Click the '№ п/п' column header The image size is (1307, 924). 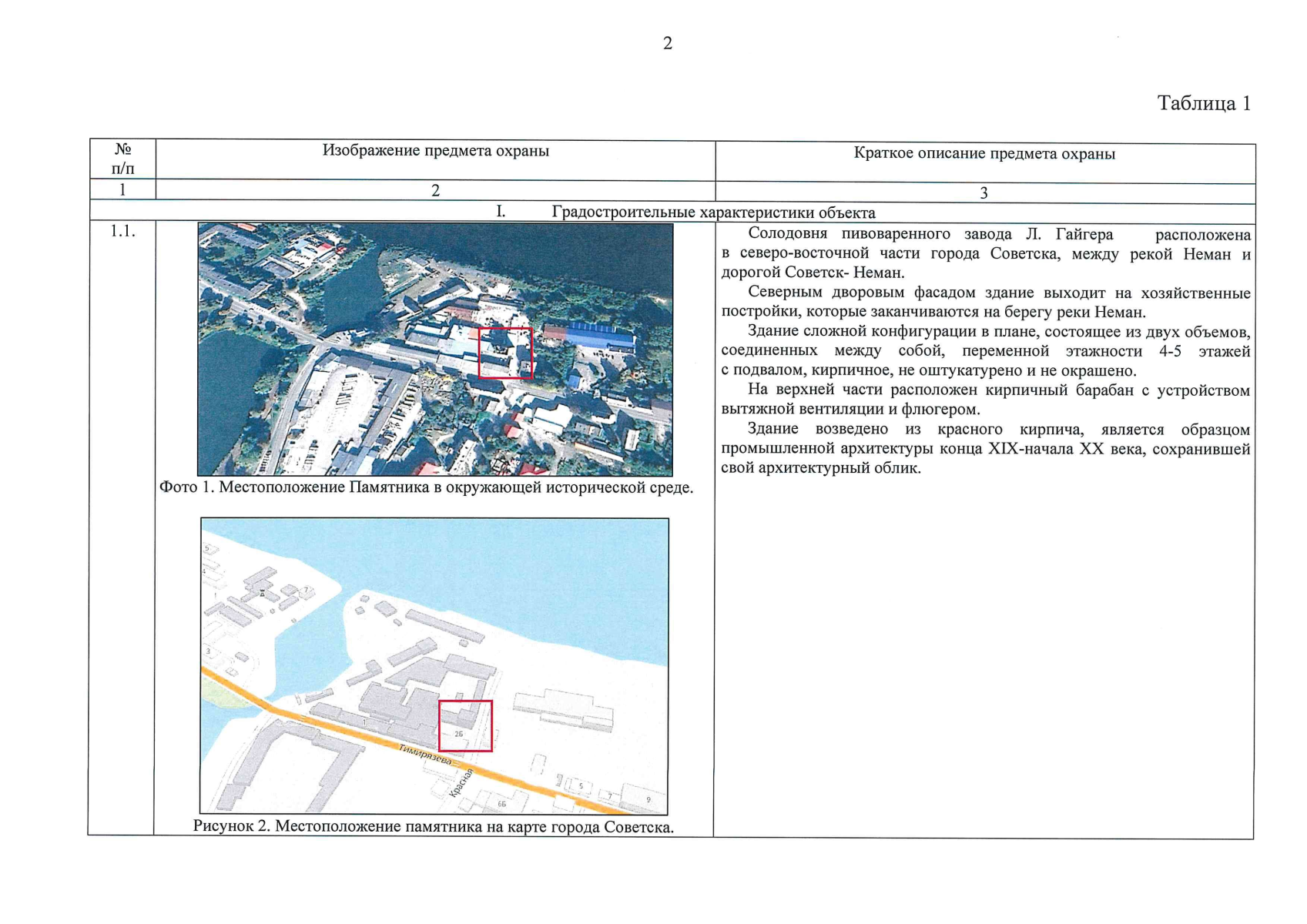pyautogui.click(x=122, y=159)
